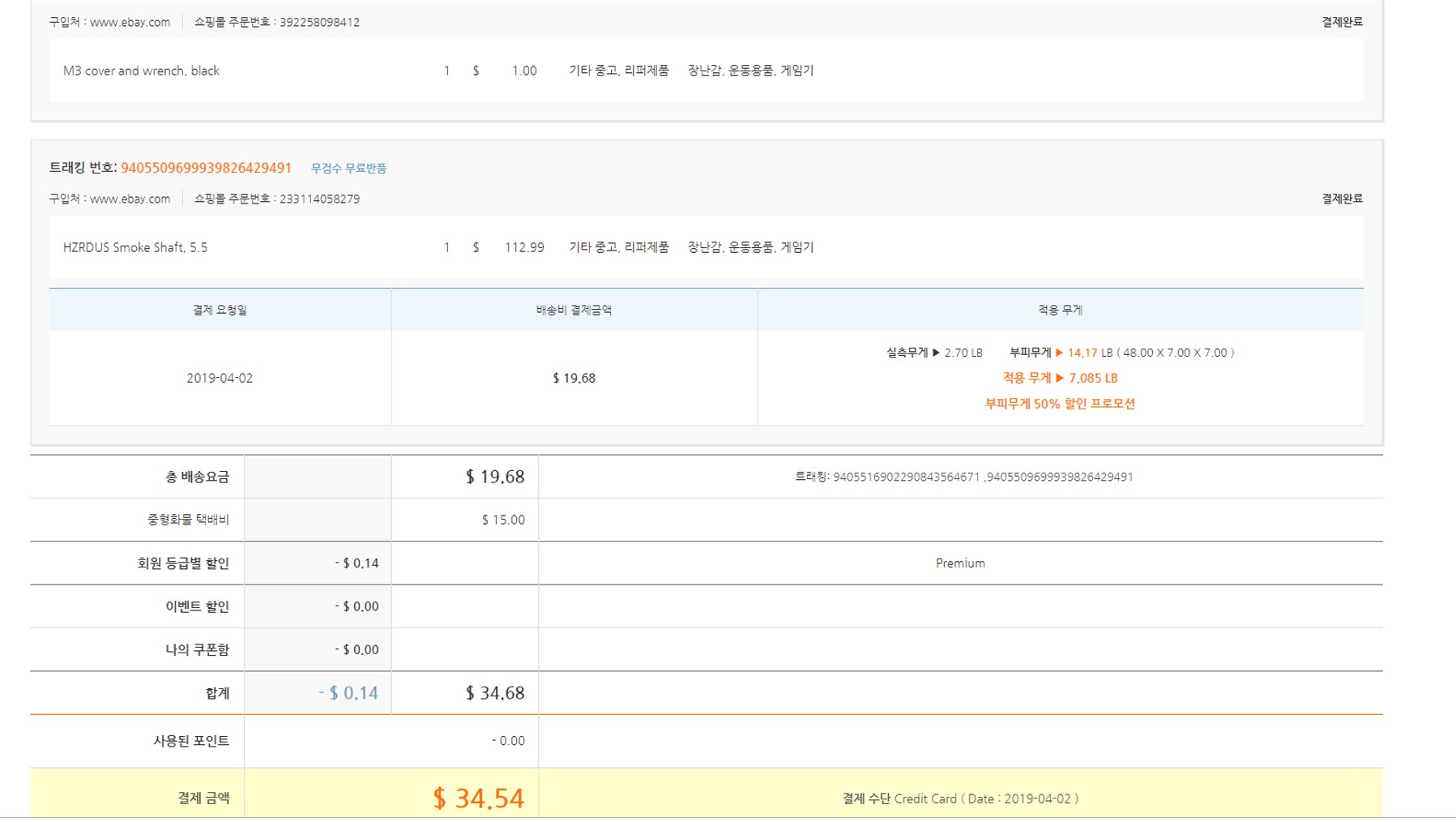Viewport: 1456px width, 822px height.
Task: Click the 사용된 포인트 row label
Action: [191, 741]
